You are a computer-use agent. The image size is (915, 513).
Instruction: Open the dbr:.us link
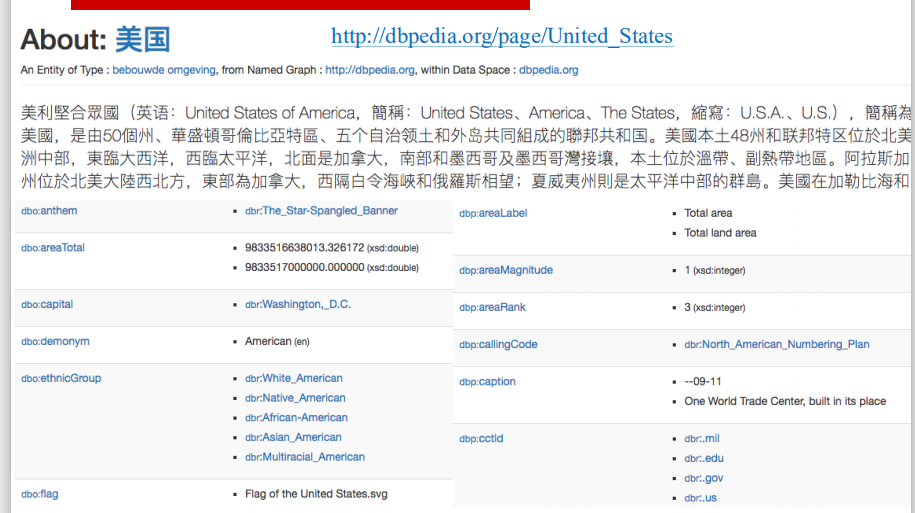pos(700,498)
